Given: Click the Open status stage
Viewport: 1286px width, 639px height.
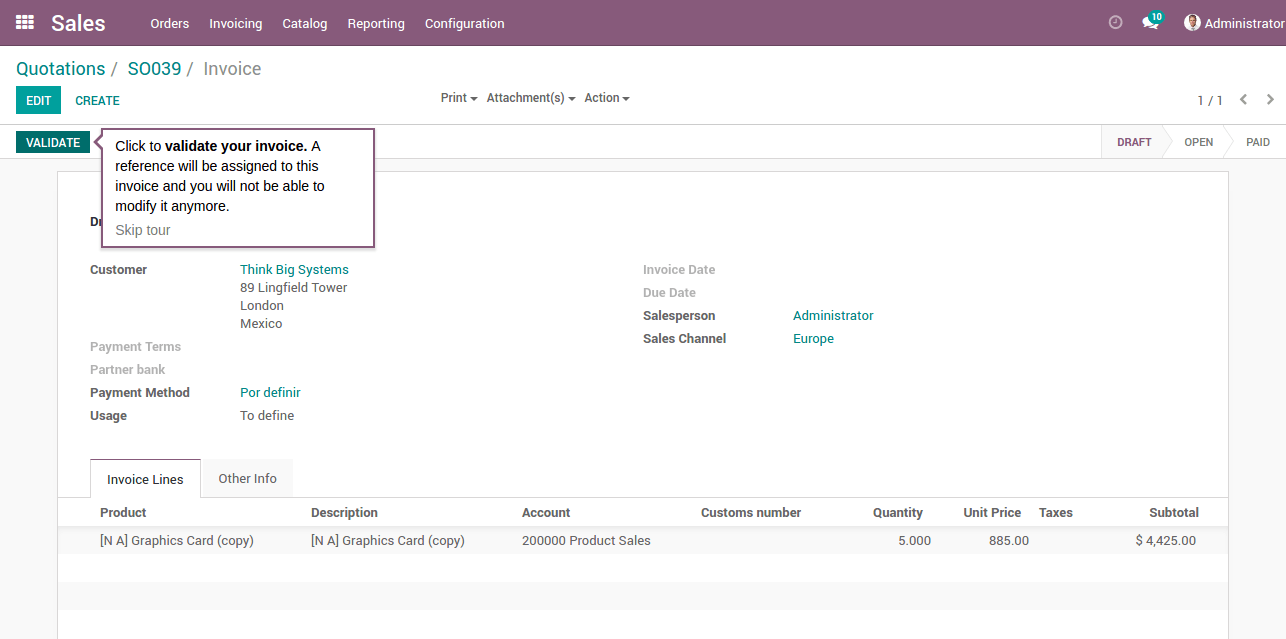Looking at the screenshot, I should [x=1198, y=142].
